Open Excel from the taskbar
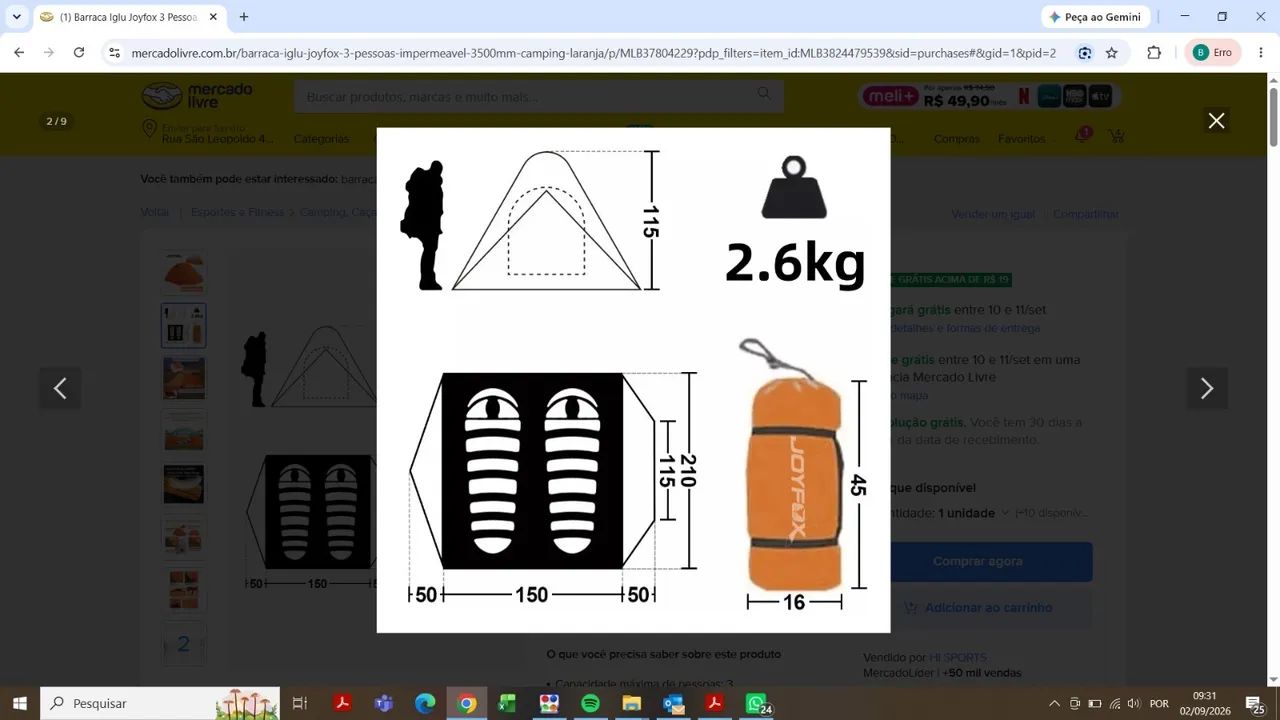This screenshot has width=1280, height=720. [508, 703]
